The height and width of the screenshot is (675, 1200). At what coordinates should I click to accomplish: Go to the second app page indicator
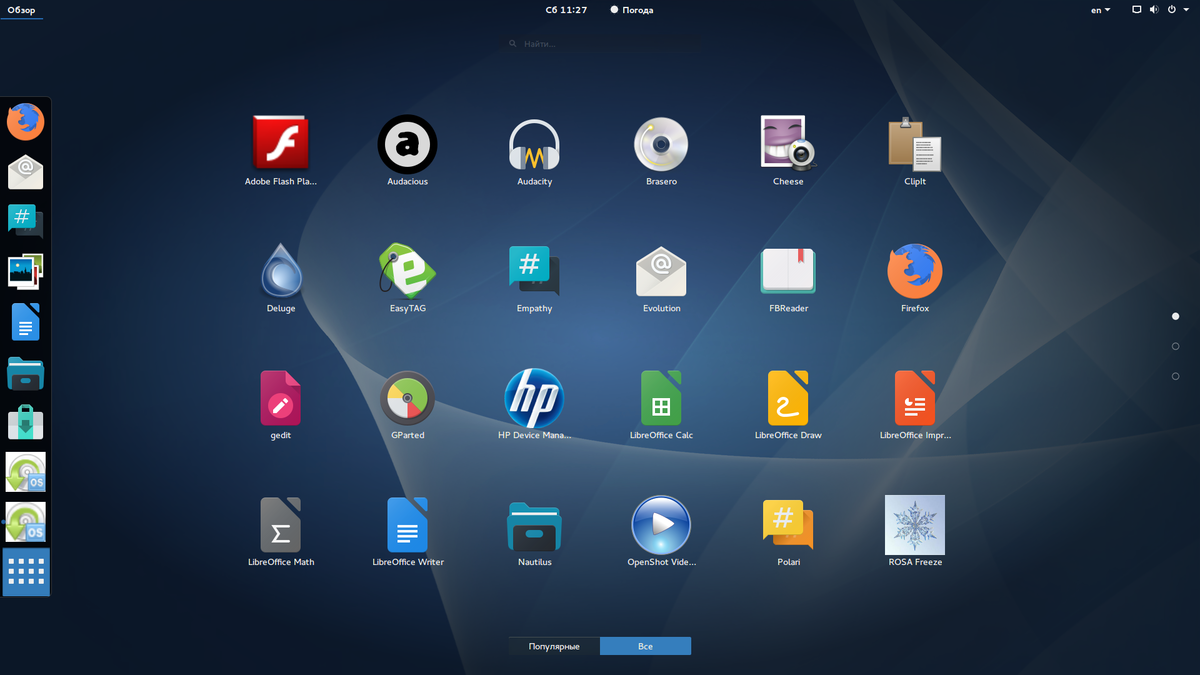(x=1175, y=346)
